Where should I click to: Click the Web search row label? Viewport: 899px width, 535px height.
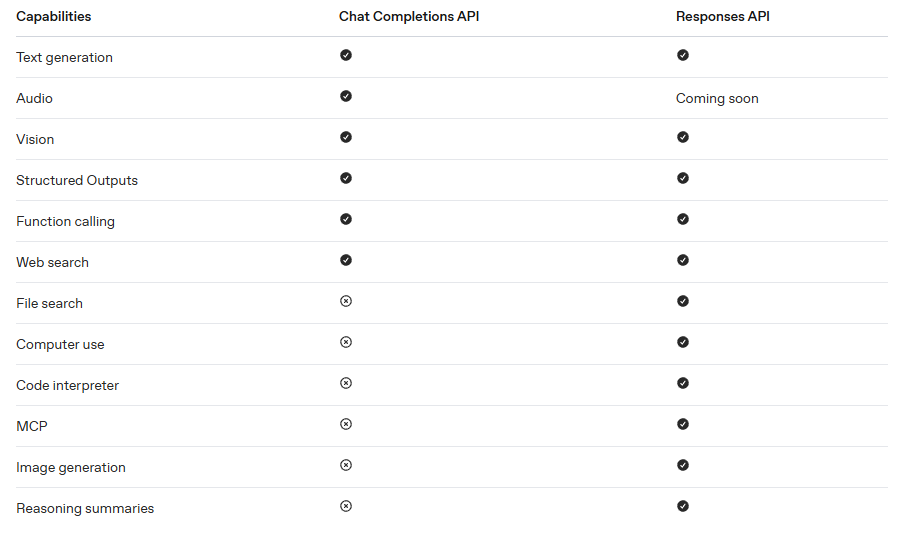(52, 263)
